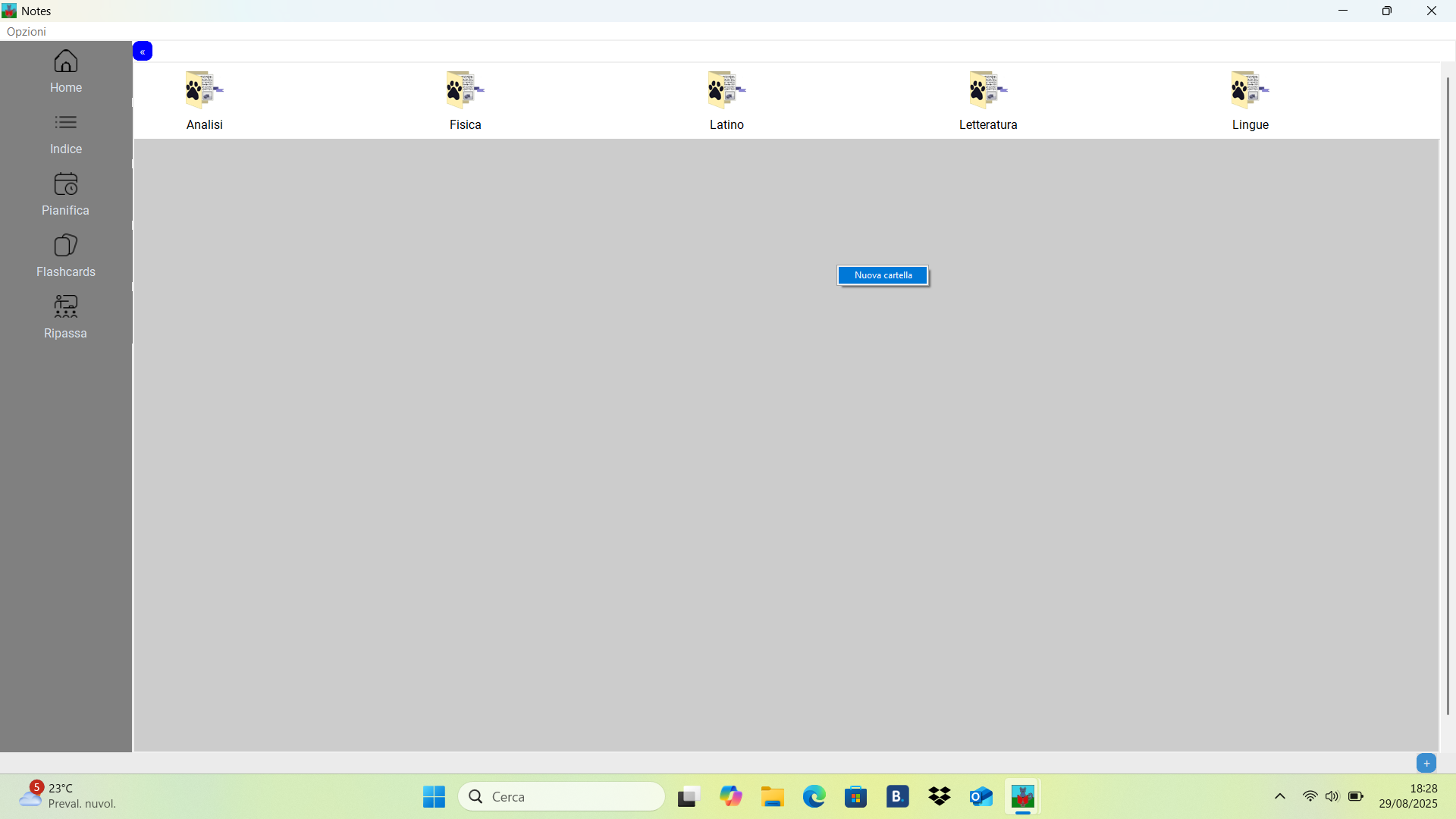Image resolution: width=1456 pixels, height=819 pixels.
Task: Click the Notes app taskbar icon
Action: (1023, 797)
